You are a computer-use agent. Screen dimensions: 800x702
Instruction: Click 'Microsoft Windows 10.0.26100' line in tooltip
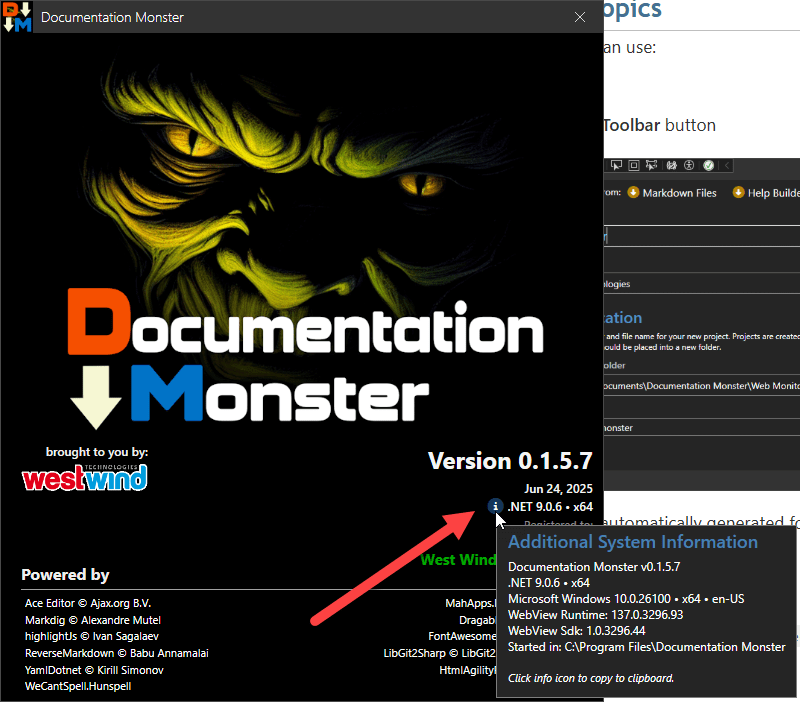click(626, 598)
